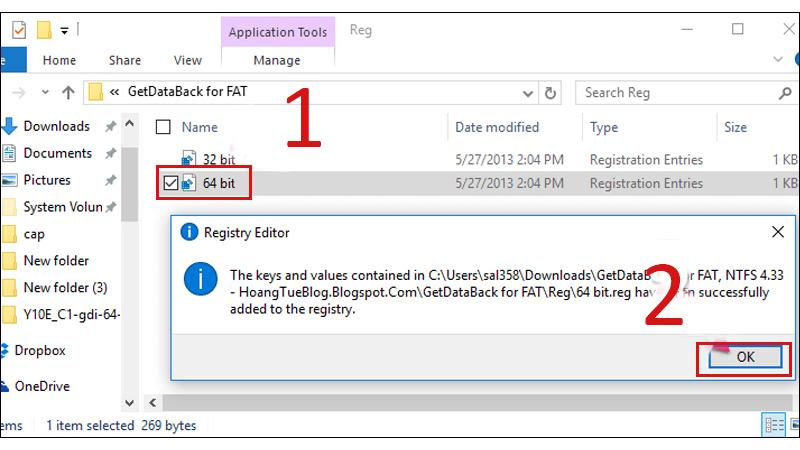Go back with the Forward arrow
800x450 pixels.
click(19, 93)
